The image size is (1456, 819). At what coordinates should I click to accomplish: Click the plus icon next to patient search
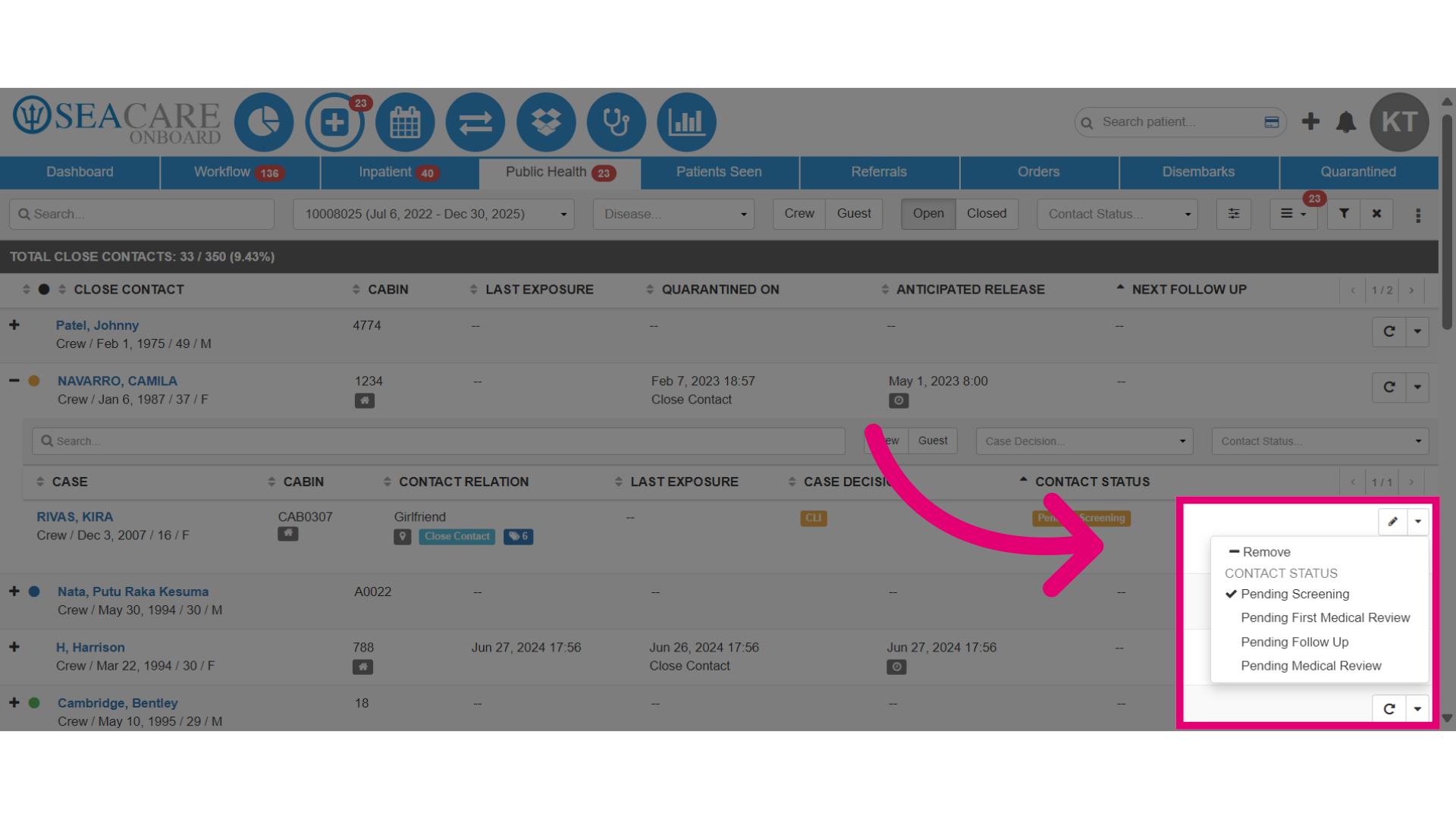[1310, 121]
